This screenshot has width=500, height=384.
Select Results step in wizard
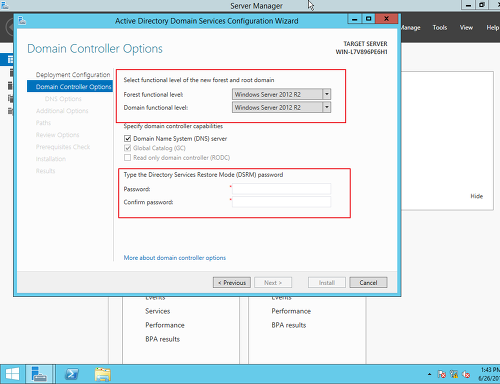coord(45,171)
